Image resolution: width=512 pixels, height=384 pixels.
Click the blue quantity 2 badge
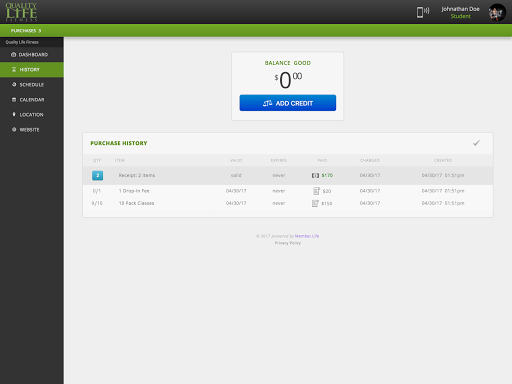click(97, 175)
